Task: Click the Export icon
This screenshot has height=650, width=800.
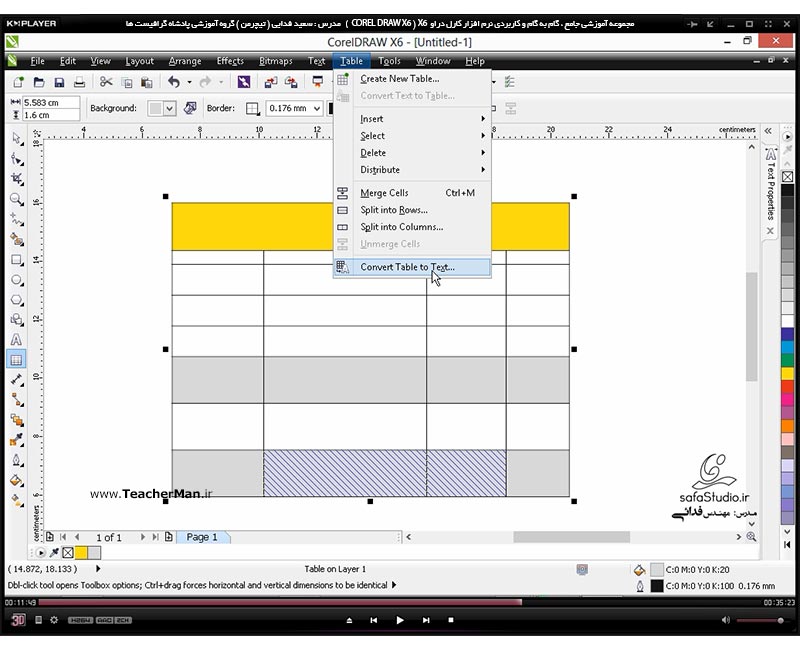Action: coord(291,82)
